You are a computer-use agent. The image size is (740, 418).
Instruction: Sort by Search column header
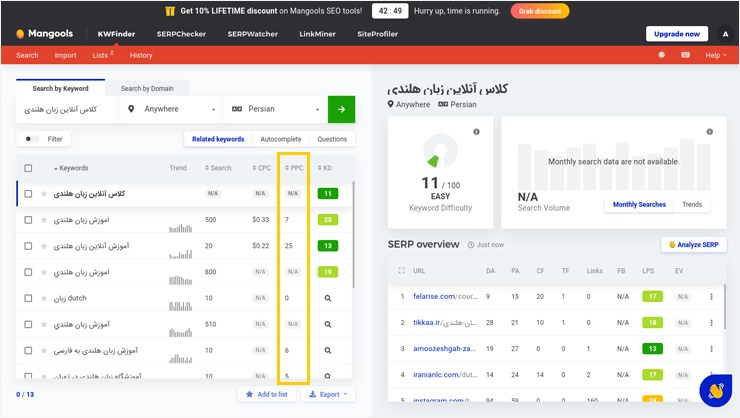click(x=218, y=168)
